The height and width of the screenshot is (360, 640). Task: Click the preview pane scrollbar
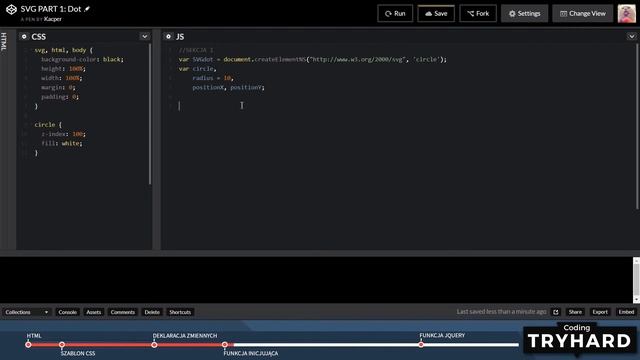click(636, 280)
